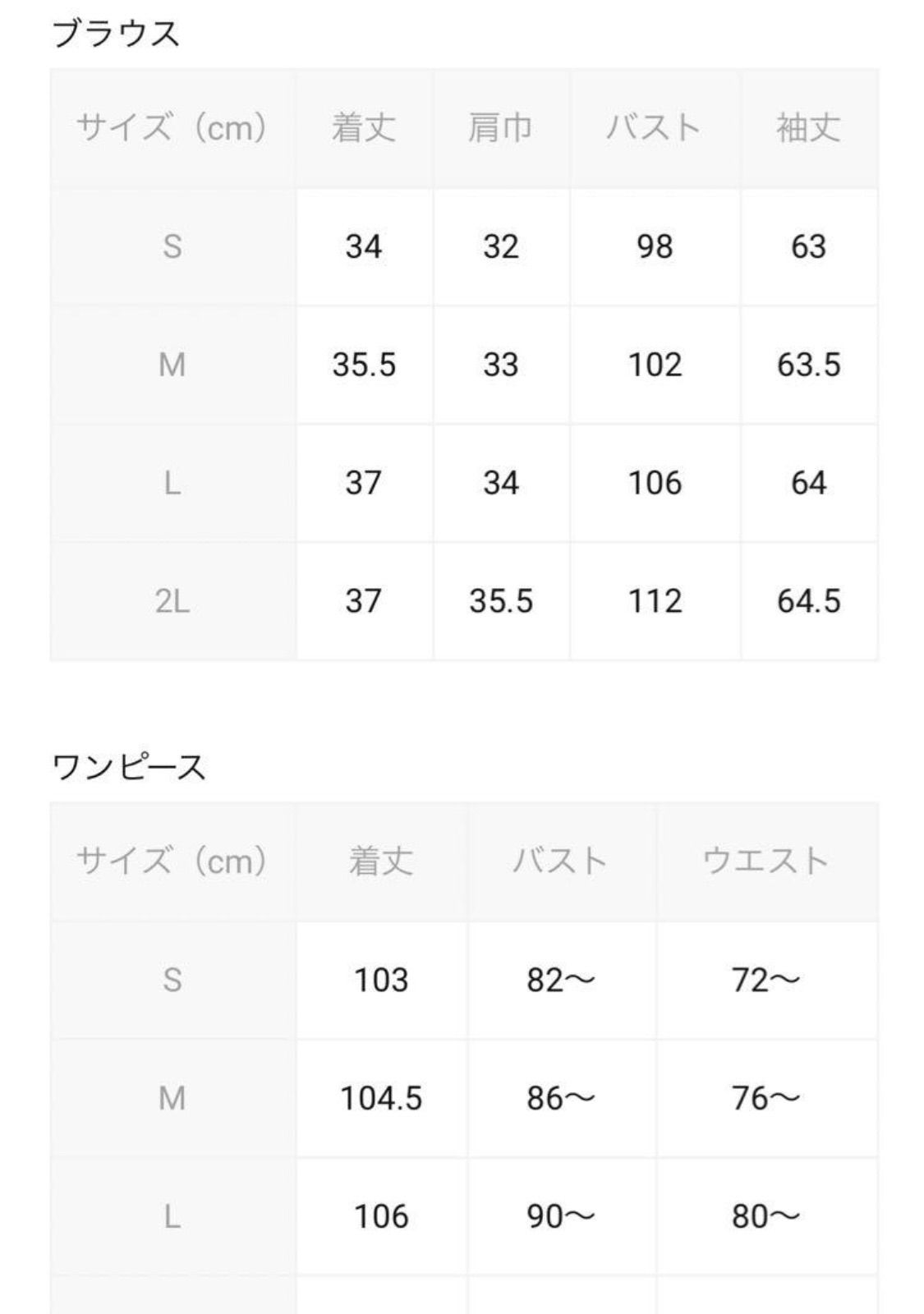Image resolution: width=924 pixels, height=1314 pixels.
Task: Click the dress table サイズ（cm） header
Action: (172, 861)
